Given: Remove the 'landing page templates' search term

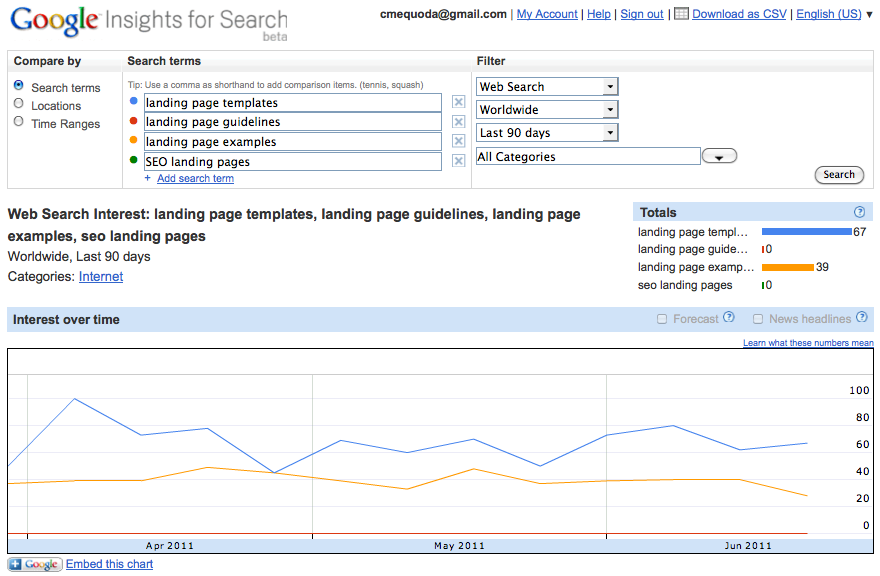Looking at the screenshot, I should tap(459, 102).
